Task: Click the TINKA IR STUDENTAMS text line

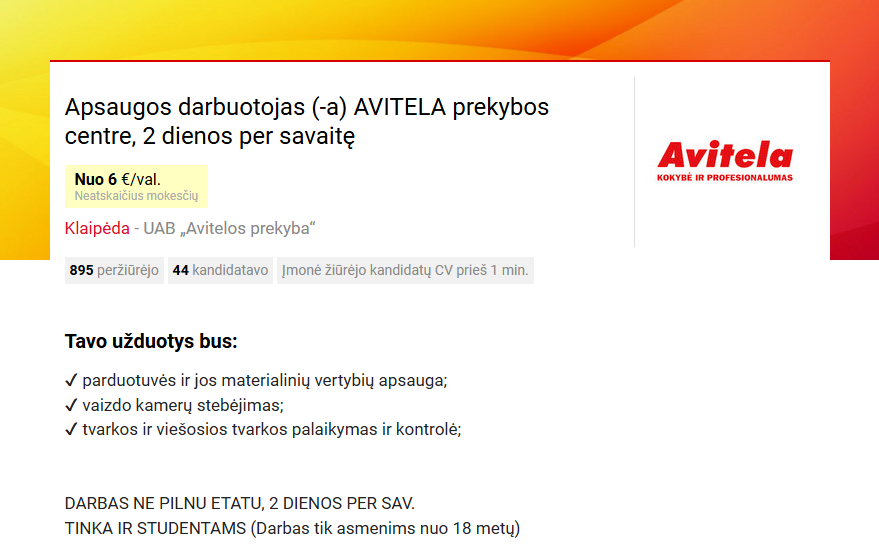Action: click(293, 528)
